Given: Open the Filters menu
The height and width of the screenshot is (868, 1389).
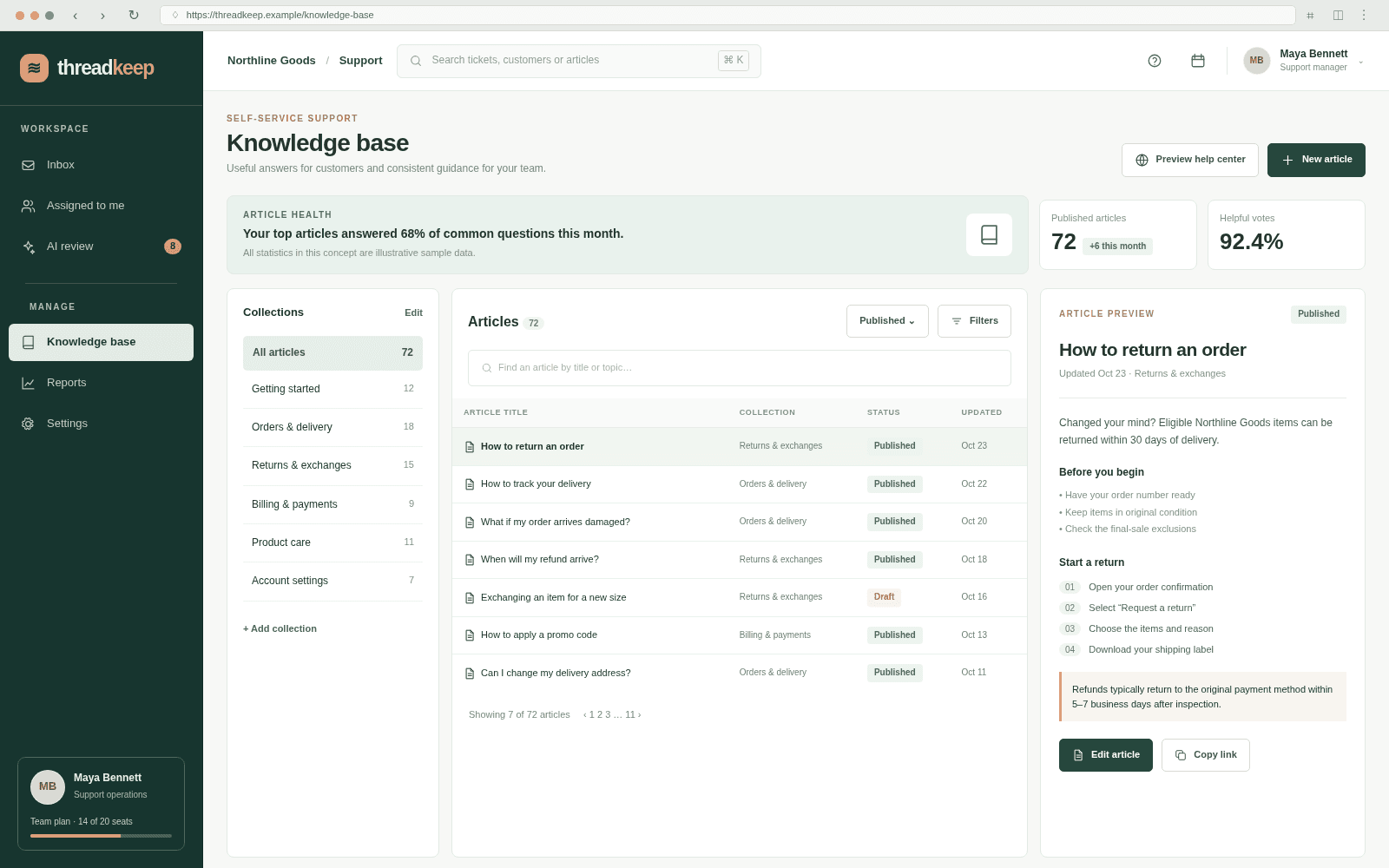Looking at the screenshot, I should click(x=974, y=321).
